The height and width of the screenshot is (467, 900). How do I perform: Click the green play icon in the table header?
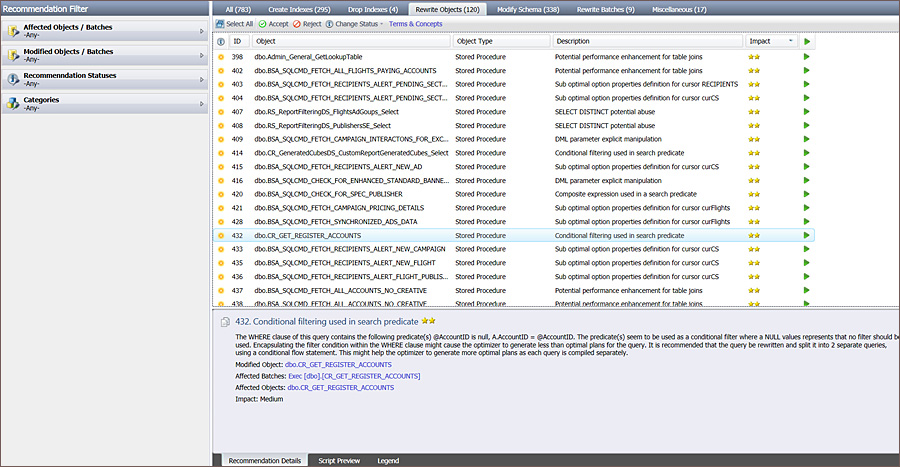807,41
